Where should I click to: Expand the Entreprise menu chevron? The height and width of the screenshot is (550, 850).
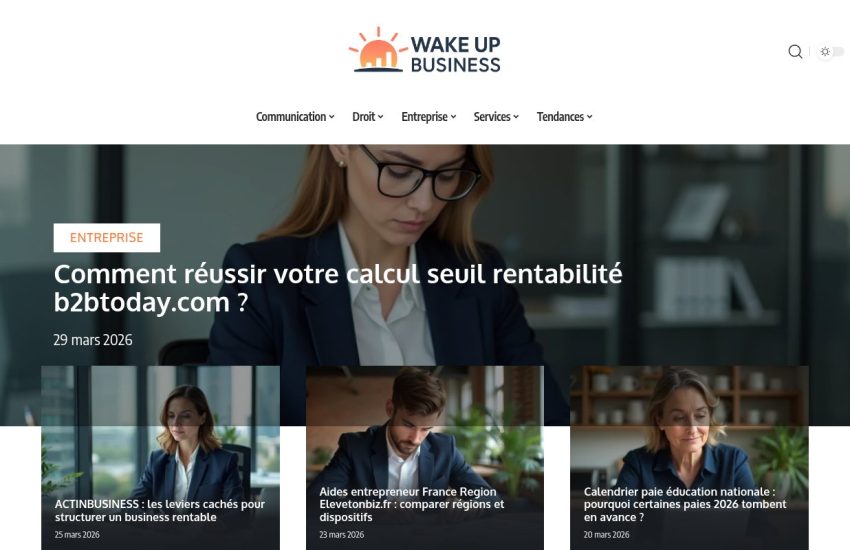pyautogui.click(x=453, y=117)
